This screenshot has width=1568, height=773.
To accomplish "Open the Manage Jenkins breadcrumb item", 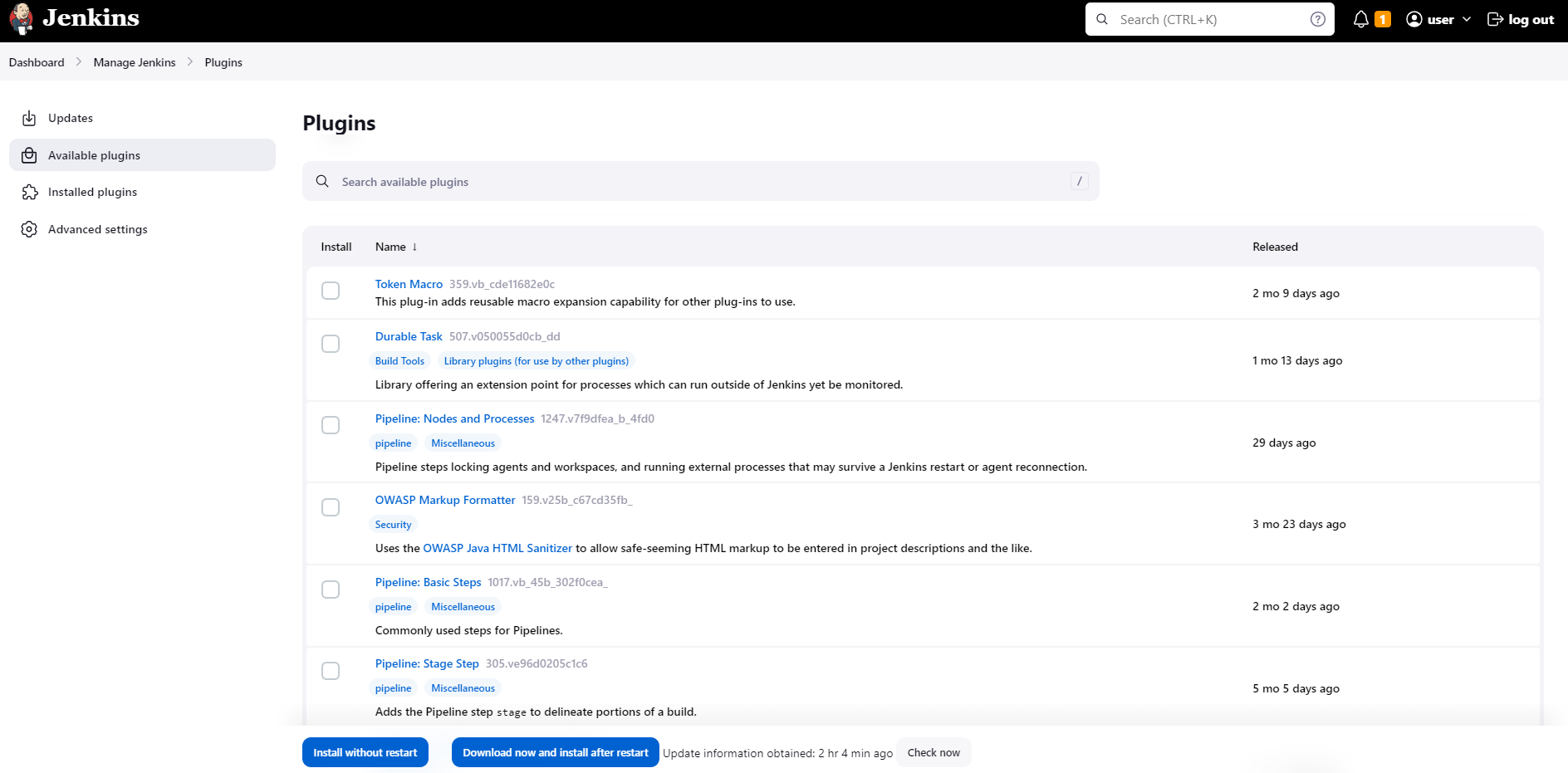I will coord(135,62).
